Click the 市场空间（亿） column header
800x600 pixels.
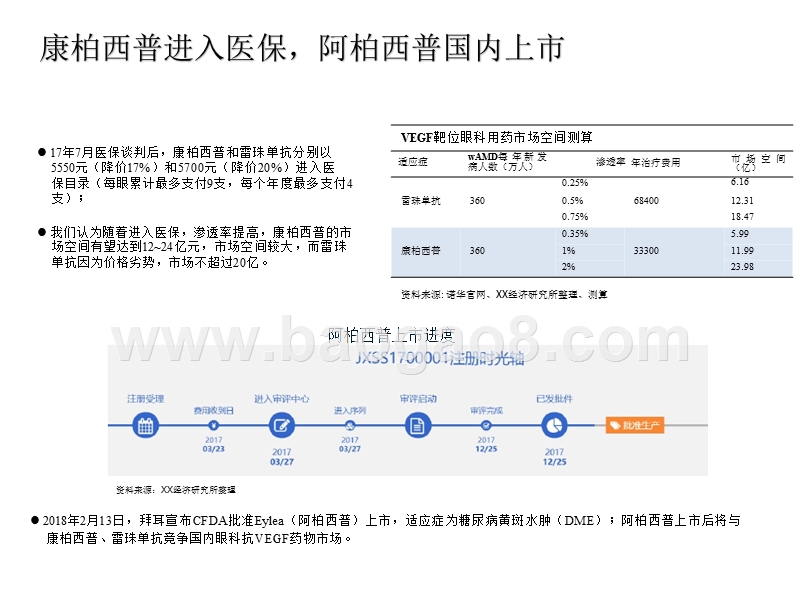pyautogui.click(x=758, y=162)
